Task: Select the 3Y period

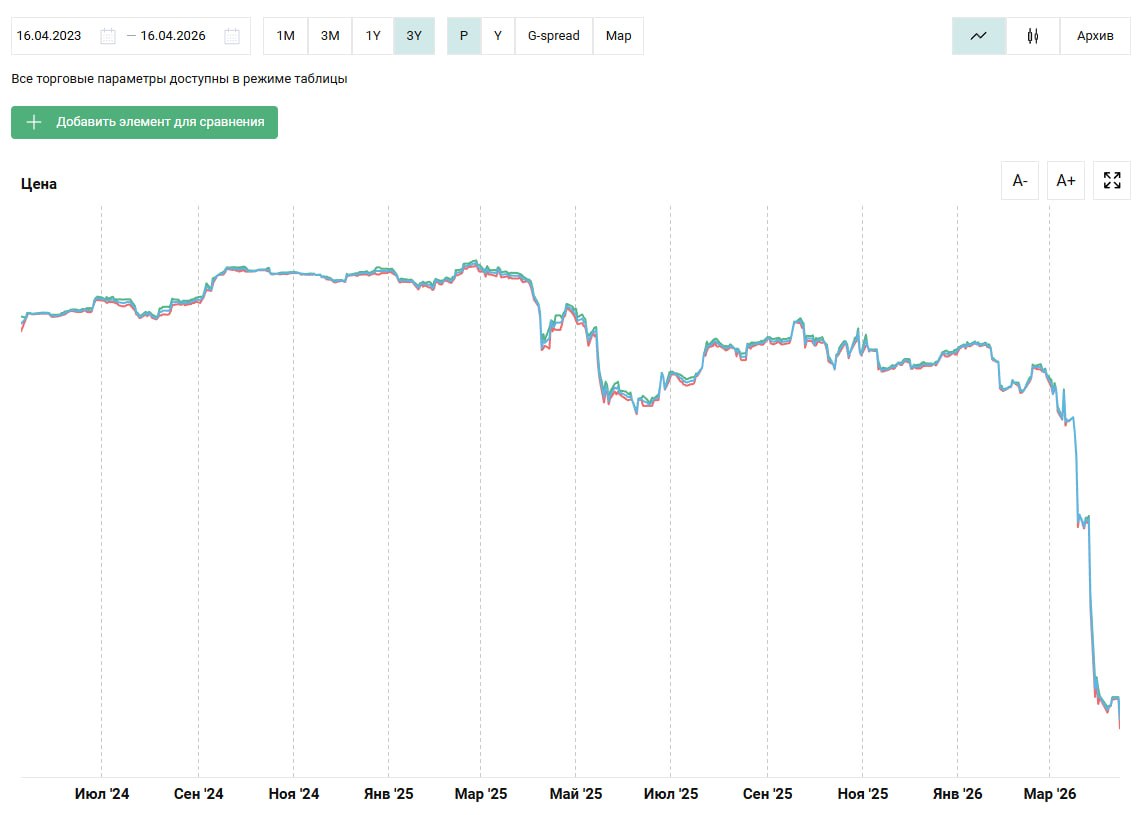Action: [x=414, y=36]
